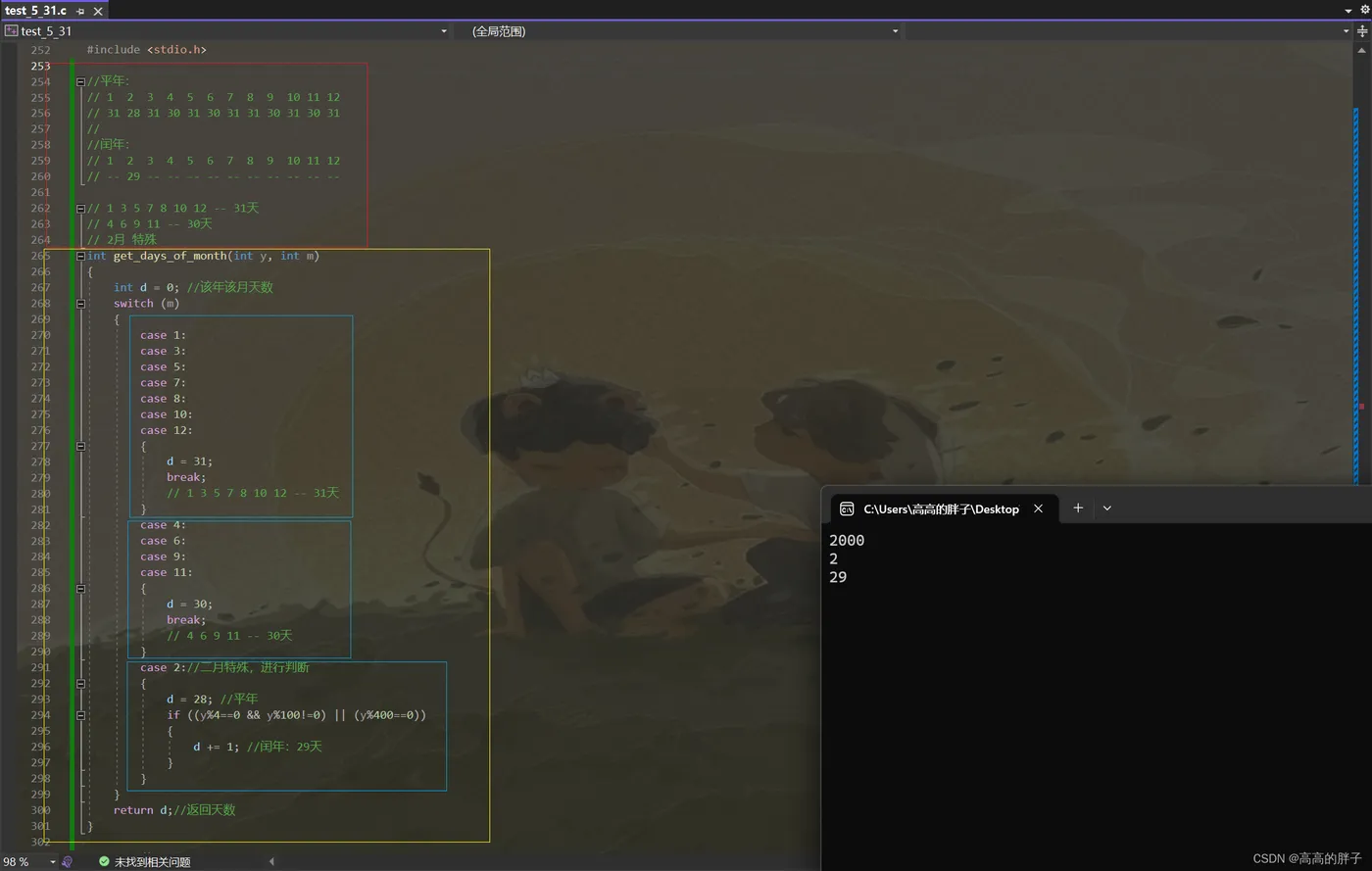Viewport: 1372px width, 871px height.
Task: Click the project icon beside test_5_31
Action: (11, 30)
